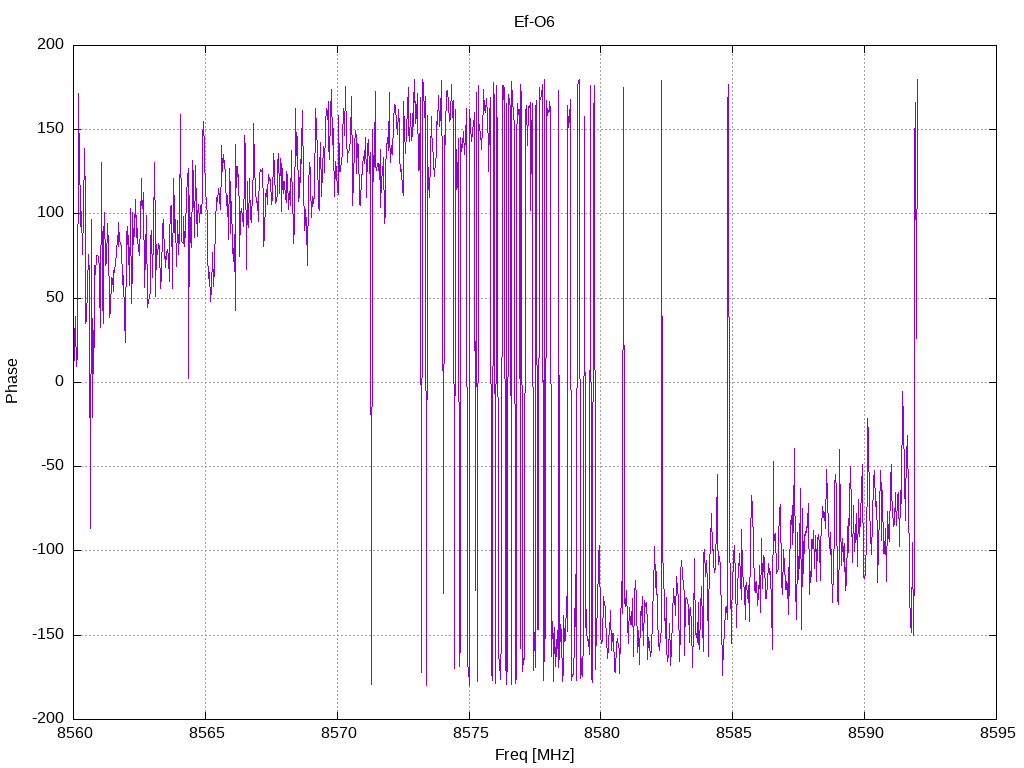Click y-axis tick label '0'
Image resolution: width=1024 pixels, height=768 pixels.
(60, 381)
